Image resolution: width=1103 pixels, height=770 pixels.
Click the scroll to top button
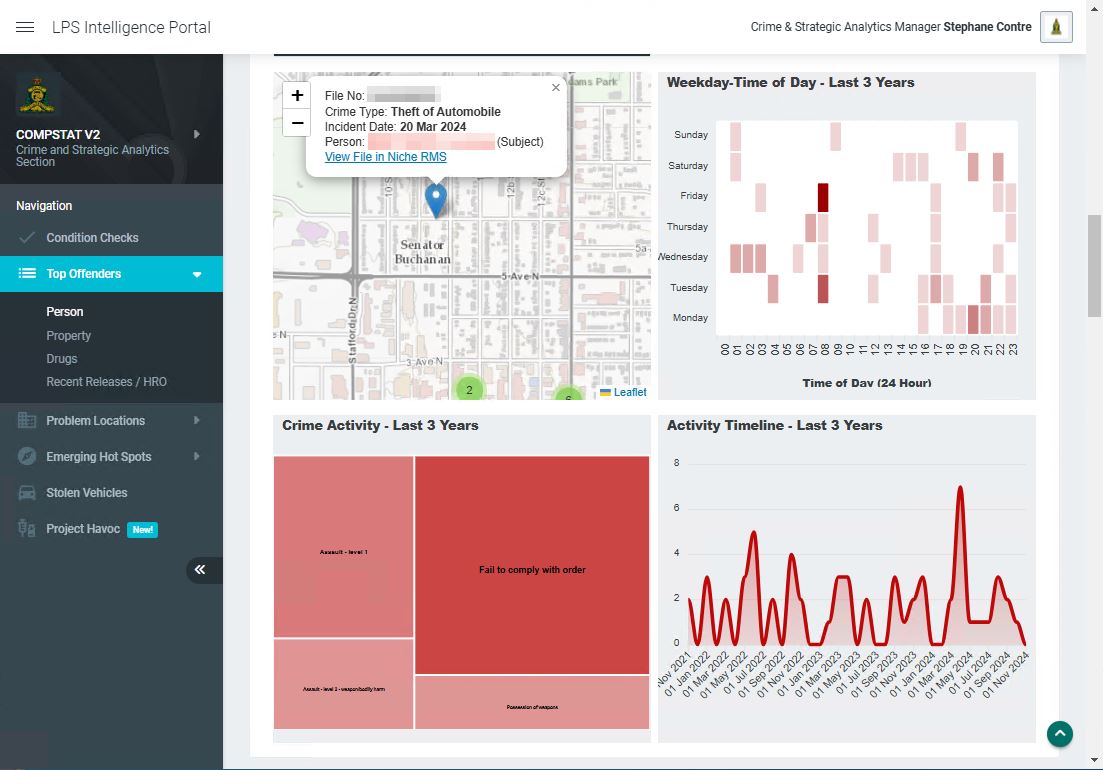pos(1059,734)
